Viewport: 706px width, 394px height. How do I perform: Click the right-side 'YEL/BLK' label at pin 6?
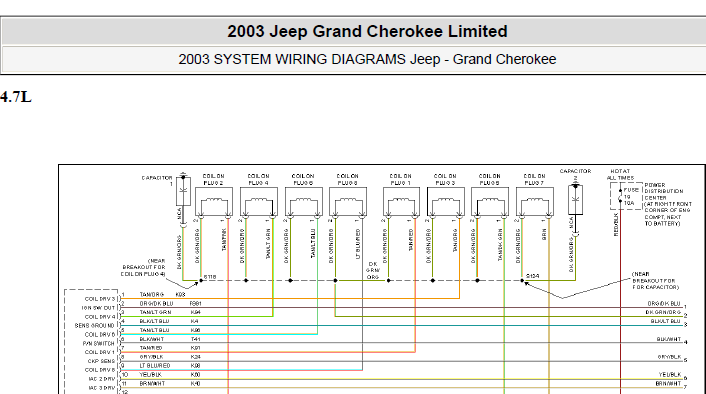[x=670, y=375]
